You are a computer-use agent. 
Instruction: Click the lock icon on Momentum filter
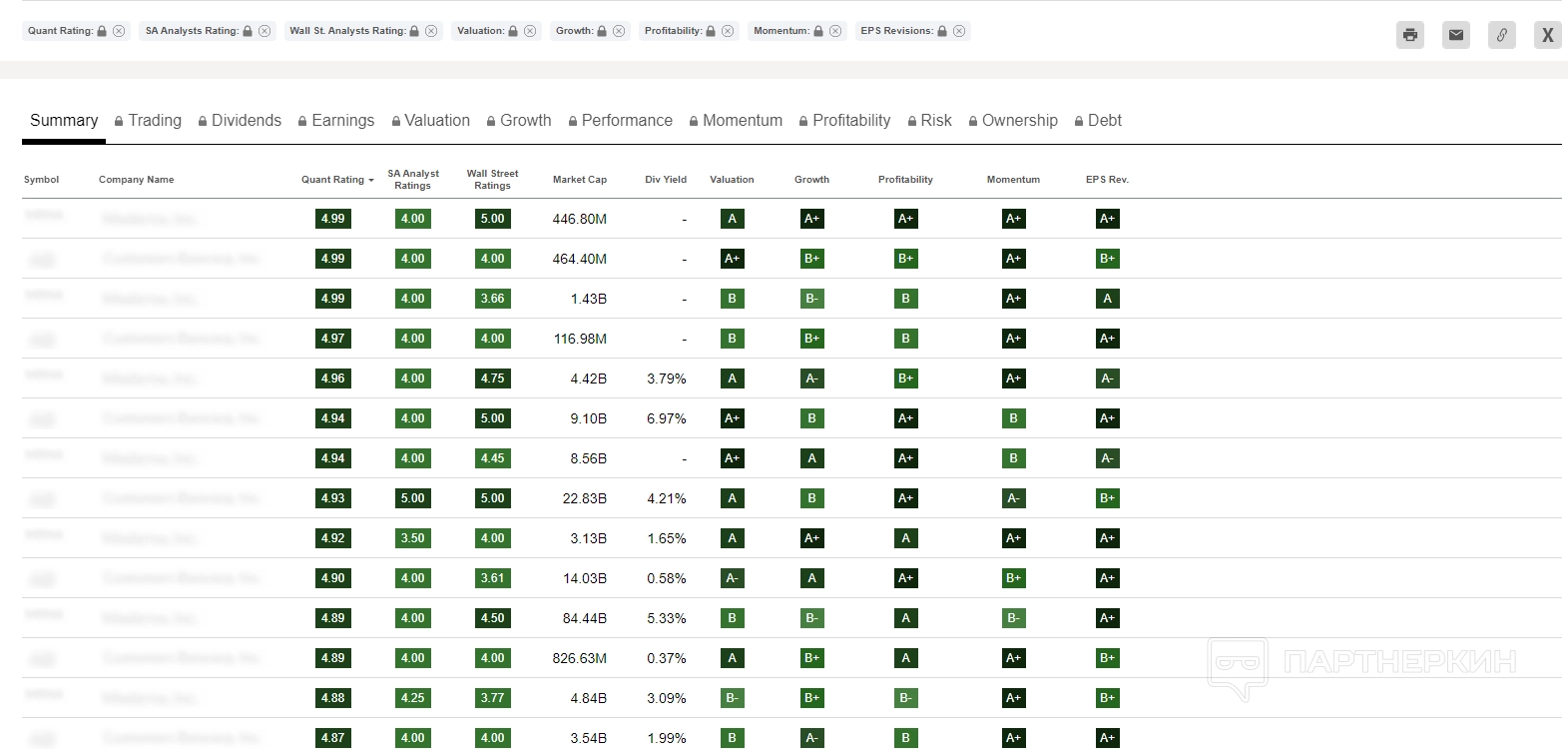818,31
